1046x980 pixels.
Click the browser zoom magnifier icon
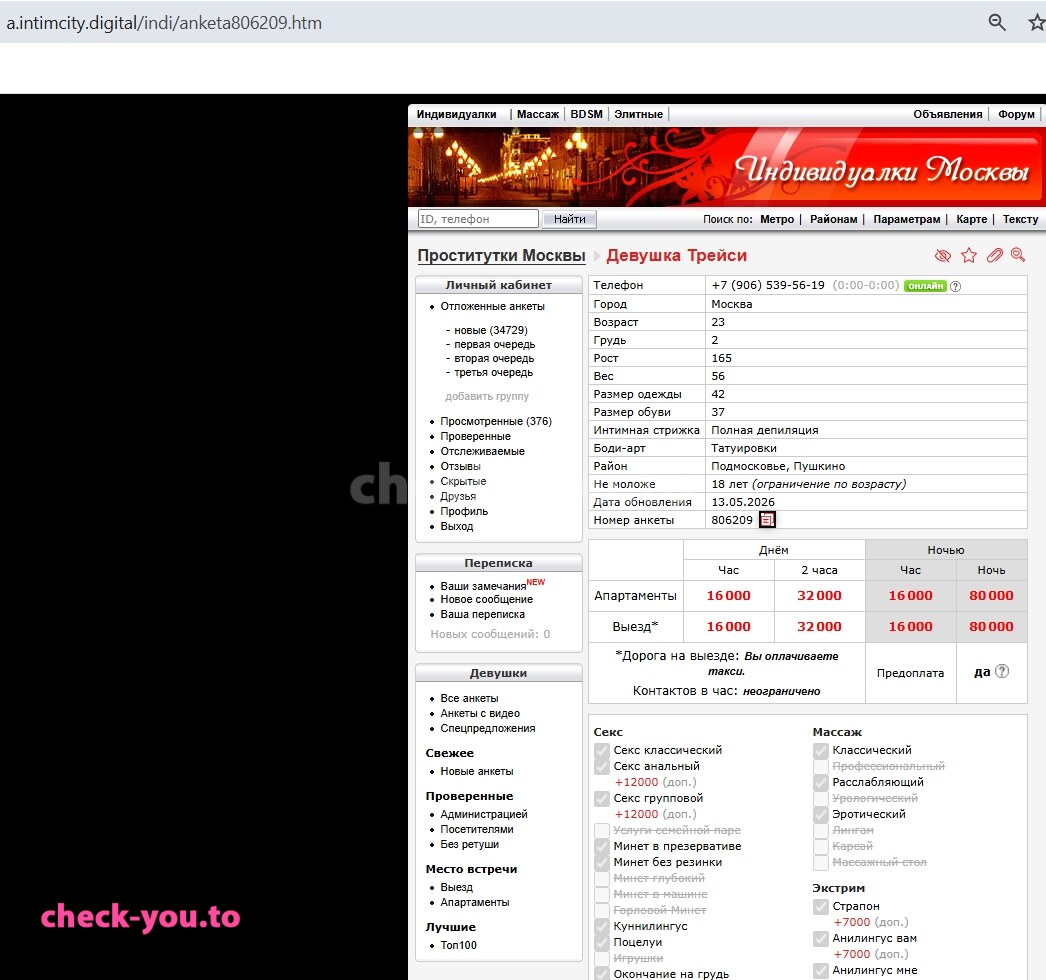tap(997, 22)
